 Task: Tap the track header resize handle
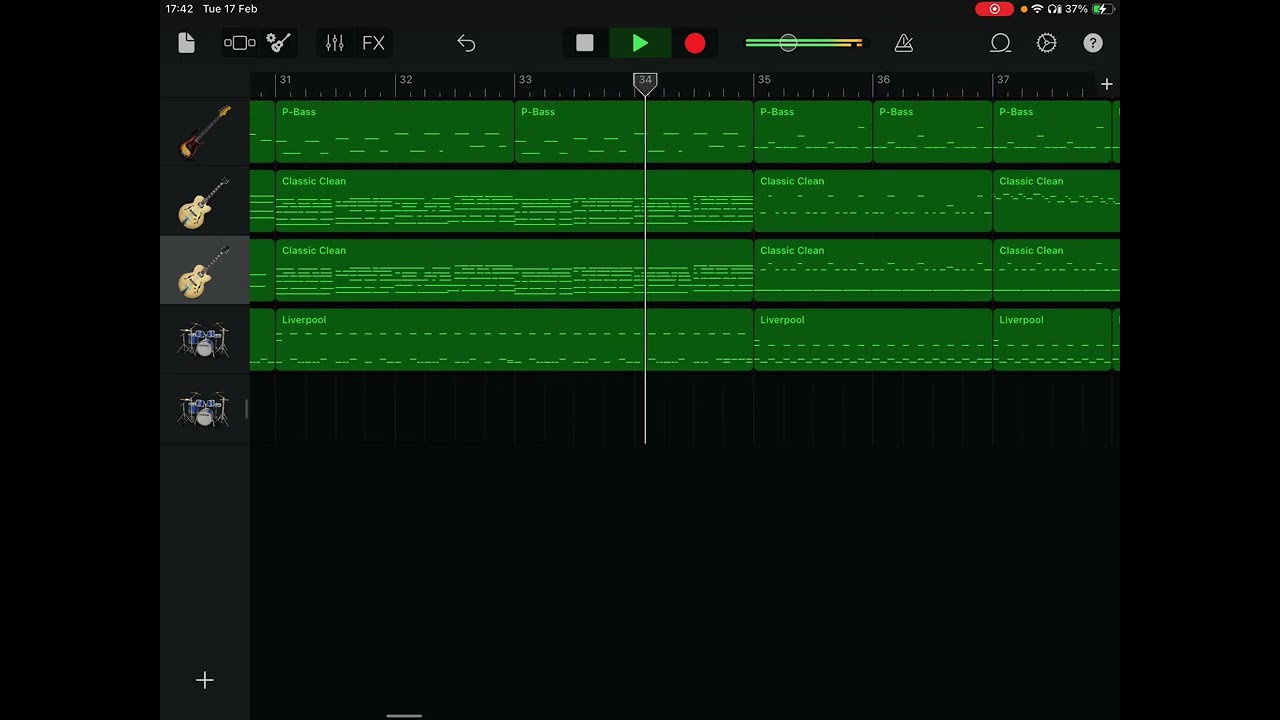coord(246,409)
